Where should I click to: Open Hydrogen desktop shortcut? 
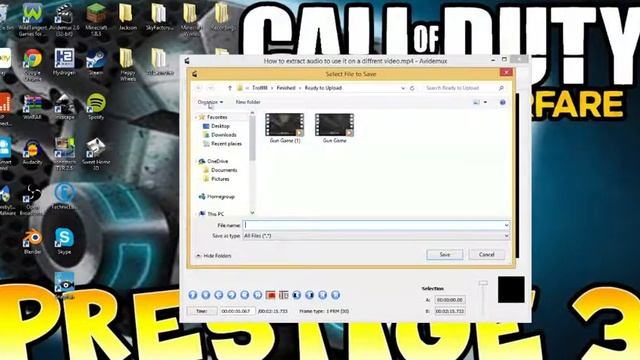(64, 62)
